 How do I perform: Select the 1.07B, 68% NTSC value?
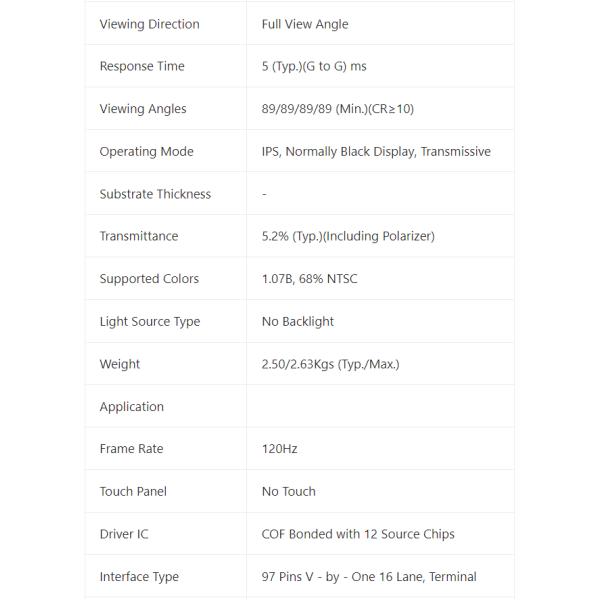click(x=309, y=279)
